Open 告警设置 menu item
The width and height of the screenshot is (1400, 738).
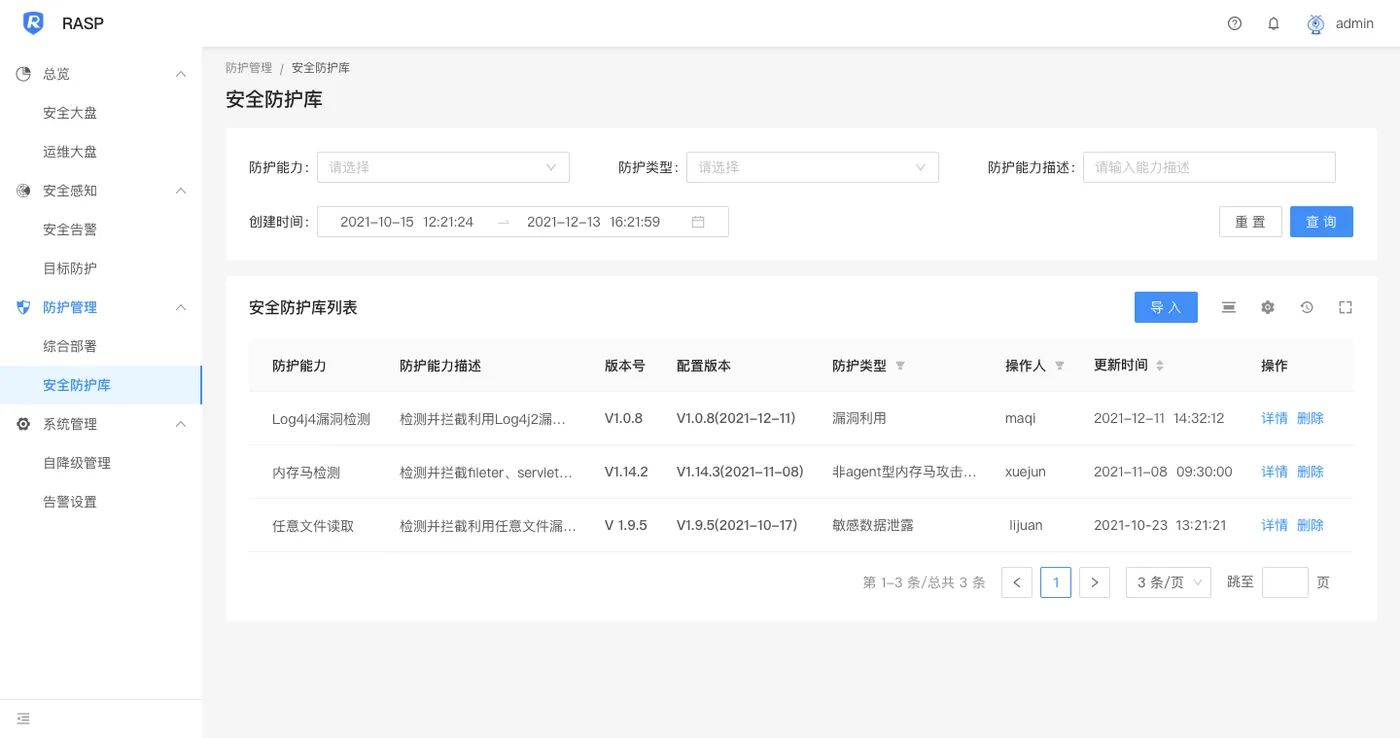coord(70,502)
